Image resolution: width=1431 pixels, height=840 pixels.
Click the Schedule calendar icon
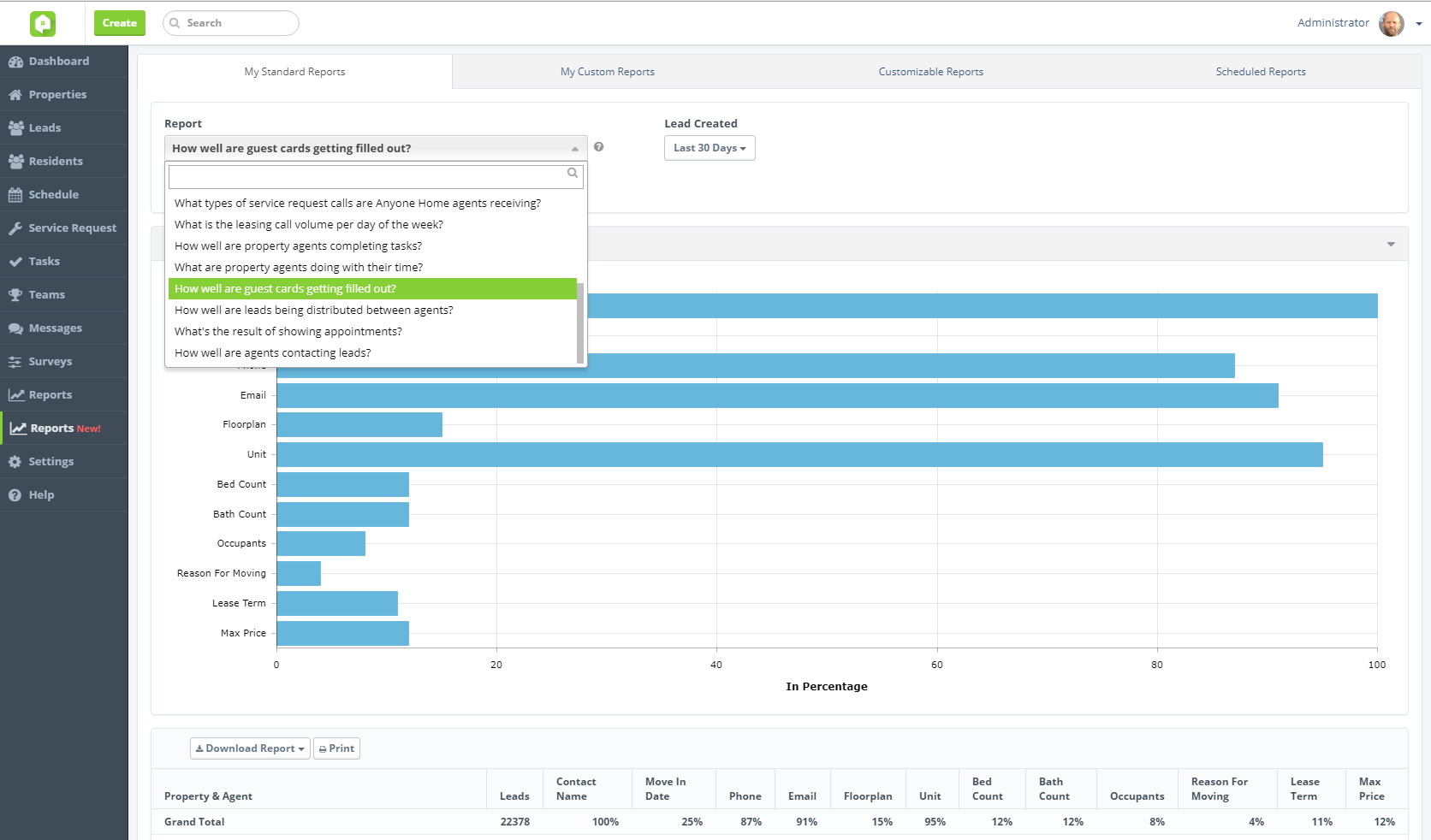(15, 195)
